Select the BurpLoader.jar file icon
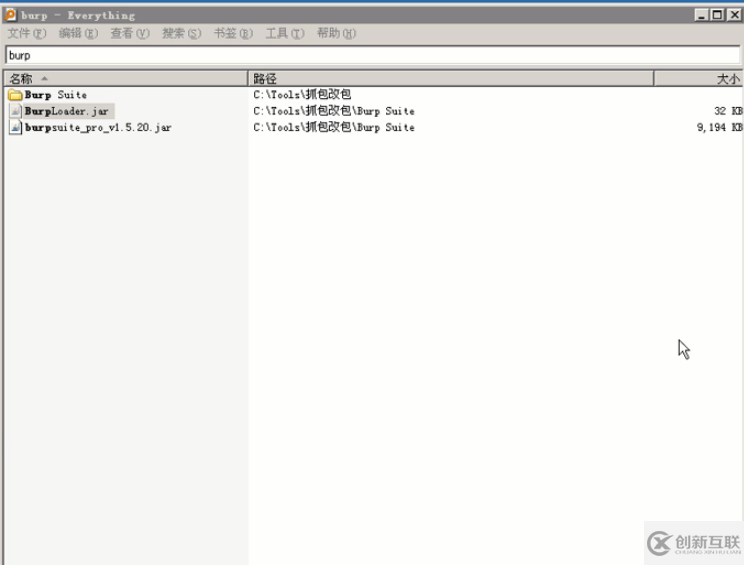 [15, 111]
